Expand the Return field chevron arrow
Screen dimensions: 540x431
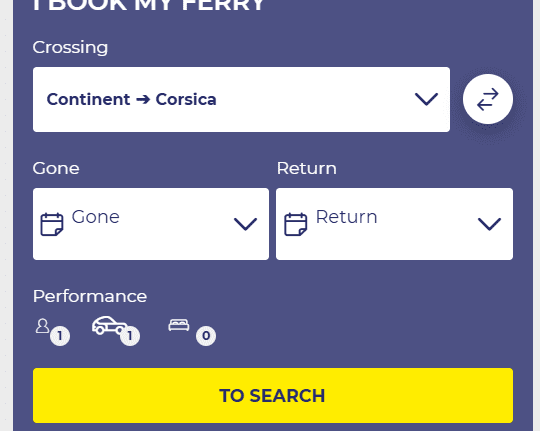[x=489, y=224]
